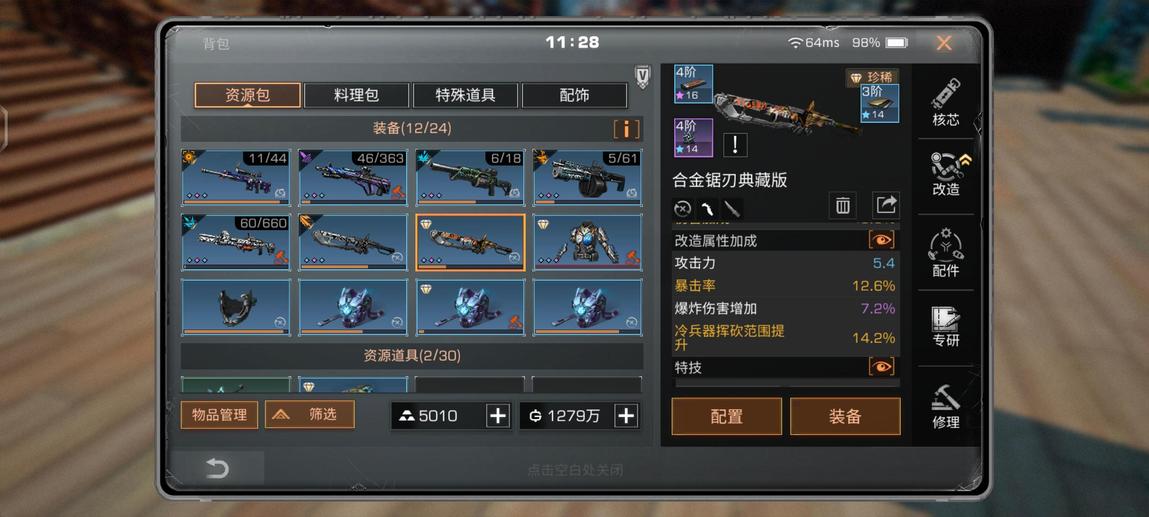
Task: Open the 改造 modification sidebar icon
Action: tap(945, 174)
